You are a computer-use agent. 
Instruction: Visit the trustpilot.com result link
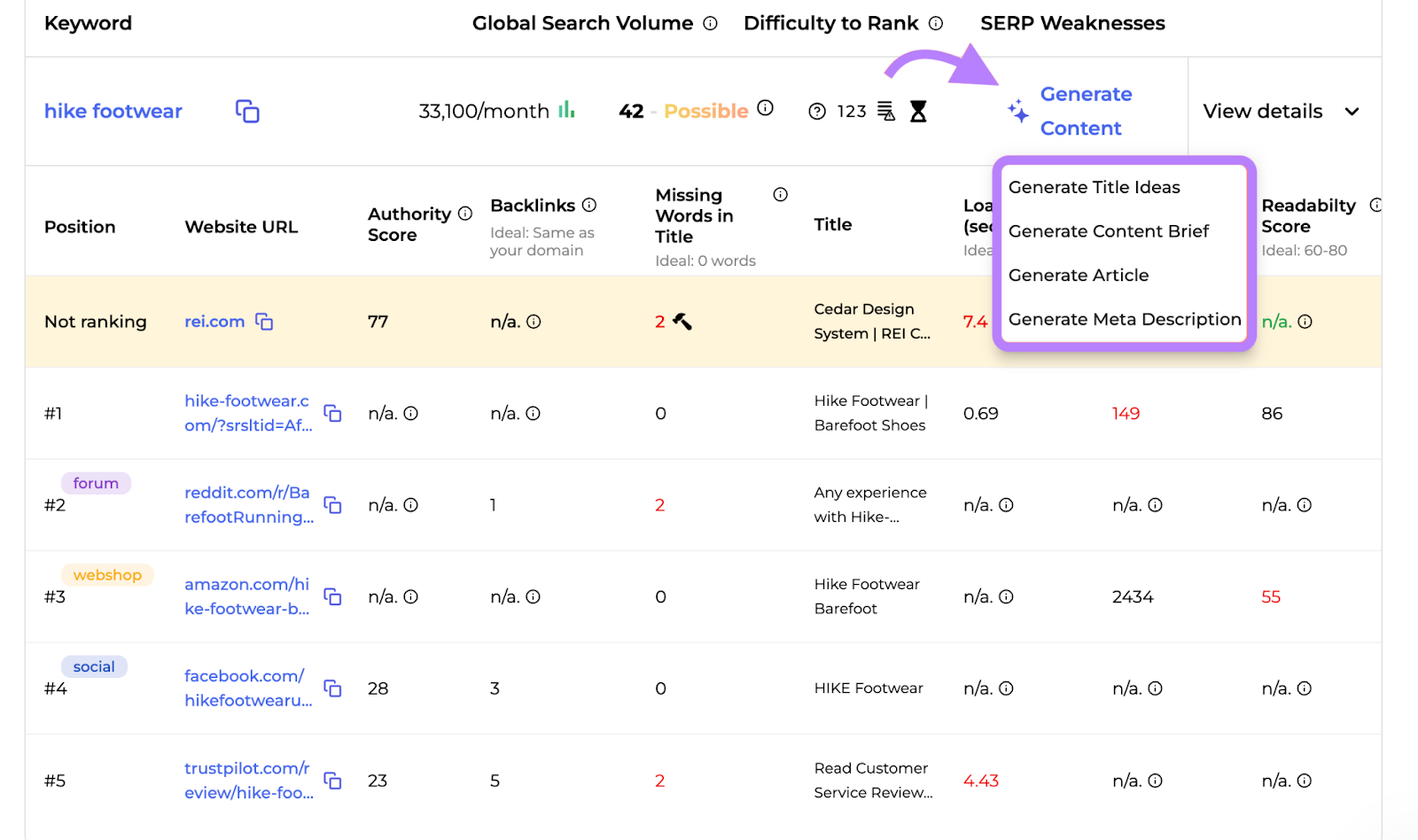[248, 781]
